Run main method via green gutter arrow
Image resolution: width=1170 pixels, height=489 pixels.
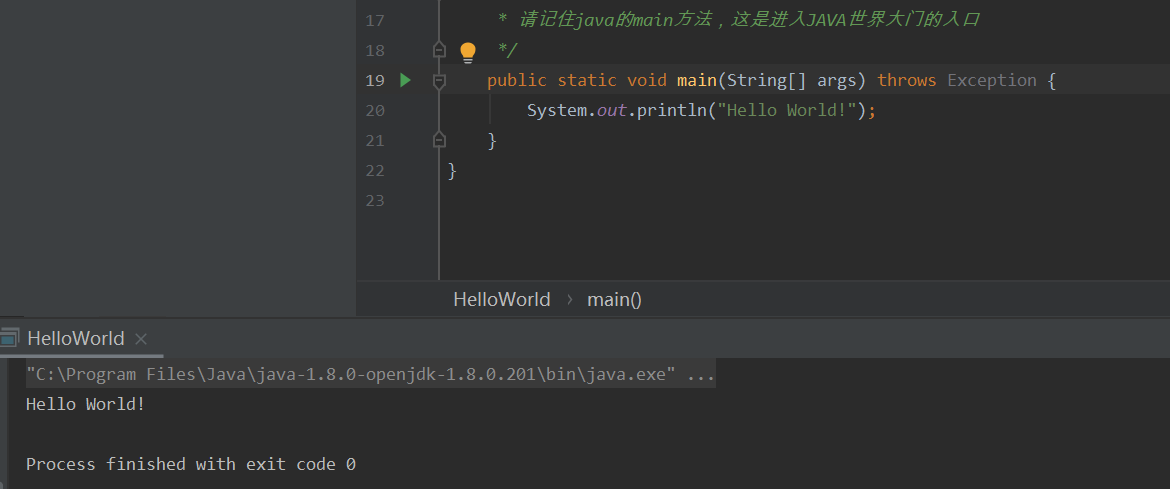point(405,80)
